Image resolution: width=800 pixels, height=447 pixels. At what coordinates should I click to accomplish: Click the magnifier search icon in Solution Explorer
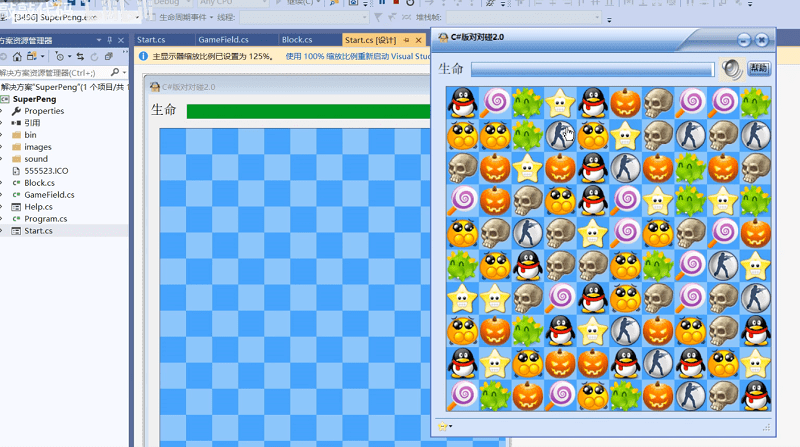tap(115, 72)
